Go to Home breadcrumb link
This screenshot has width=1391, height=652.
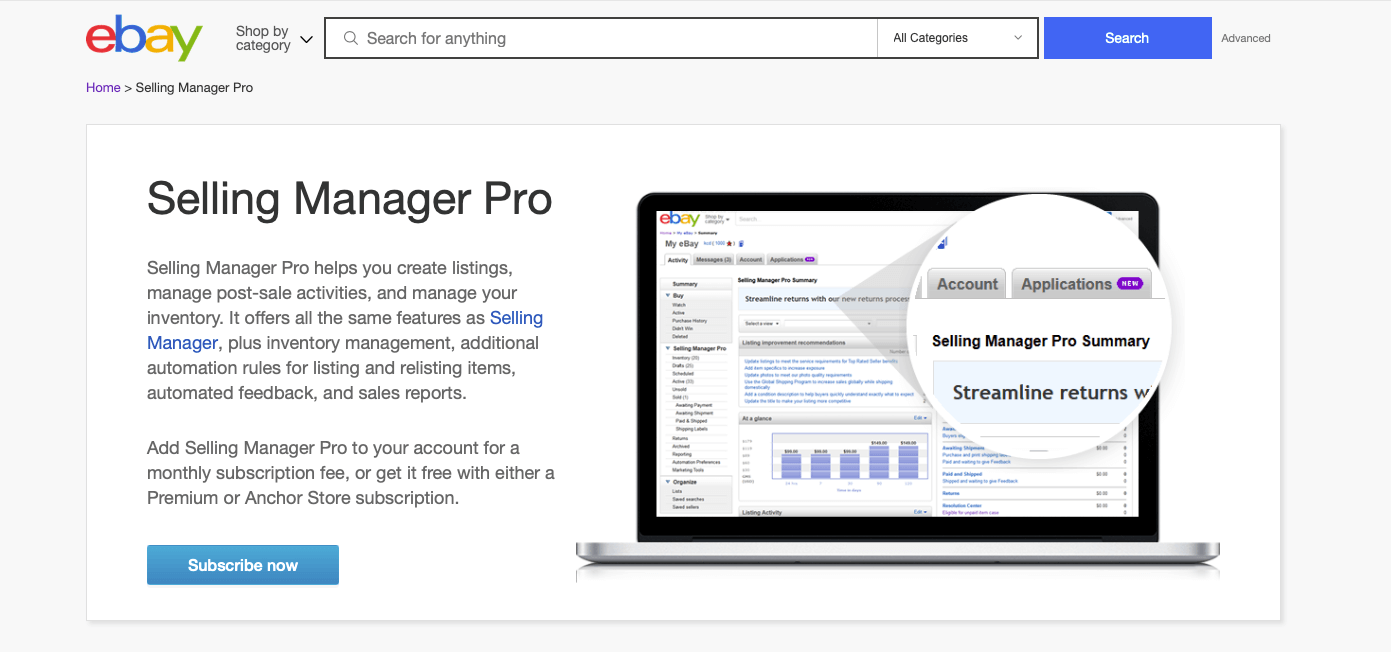(x=103, y=87)
